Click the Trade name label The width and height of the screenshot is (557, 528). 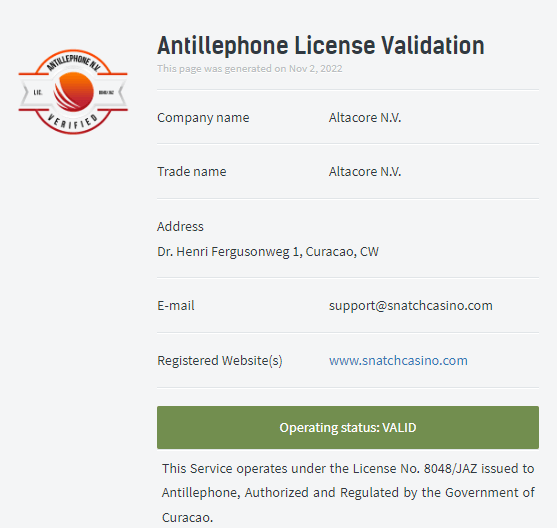[x=192, y=172]
